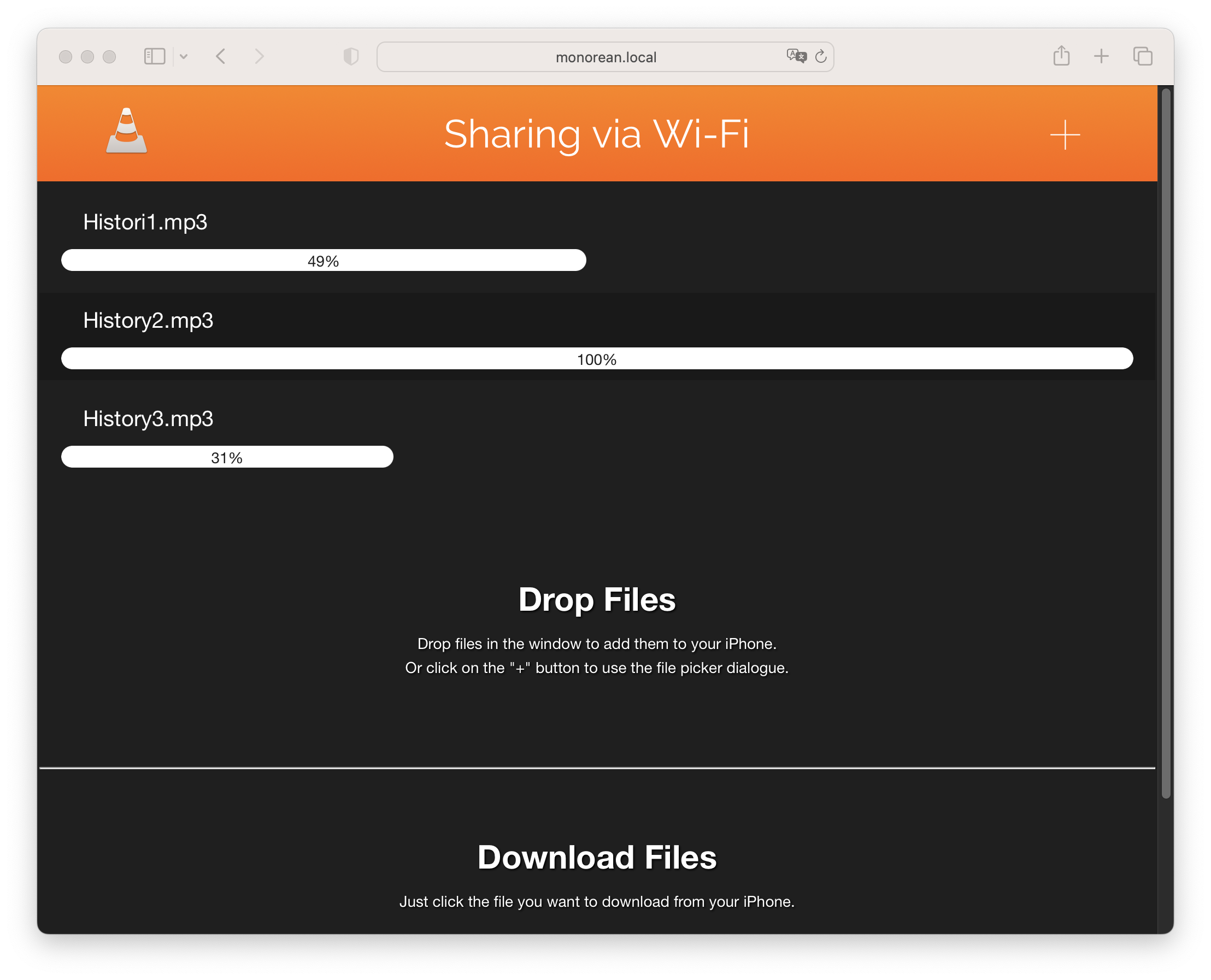Go forward with the right arrow
The image size is (1211, 980).
259,56
